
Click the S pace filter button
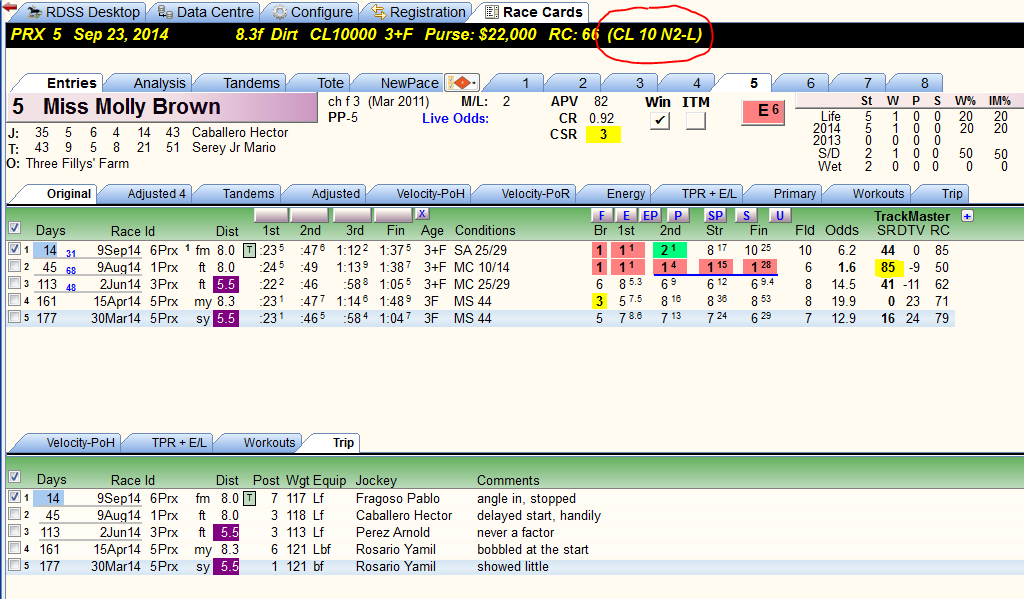pyautogui.click(x=746, y=216)
